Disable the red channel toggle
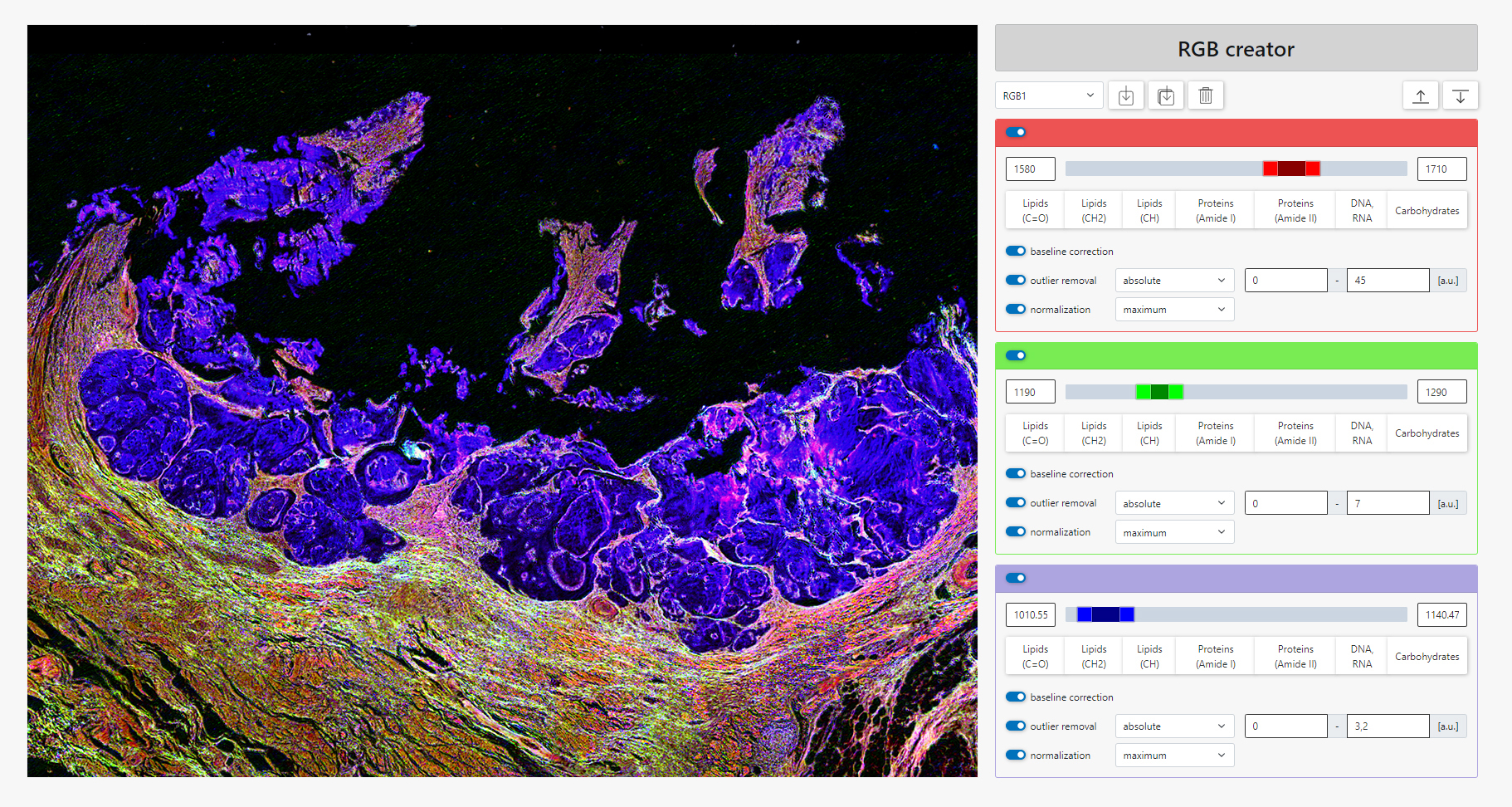The width and height of the screenshot is (1512, 807). [1016, 132]
